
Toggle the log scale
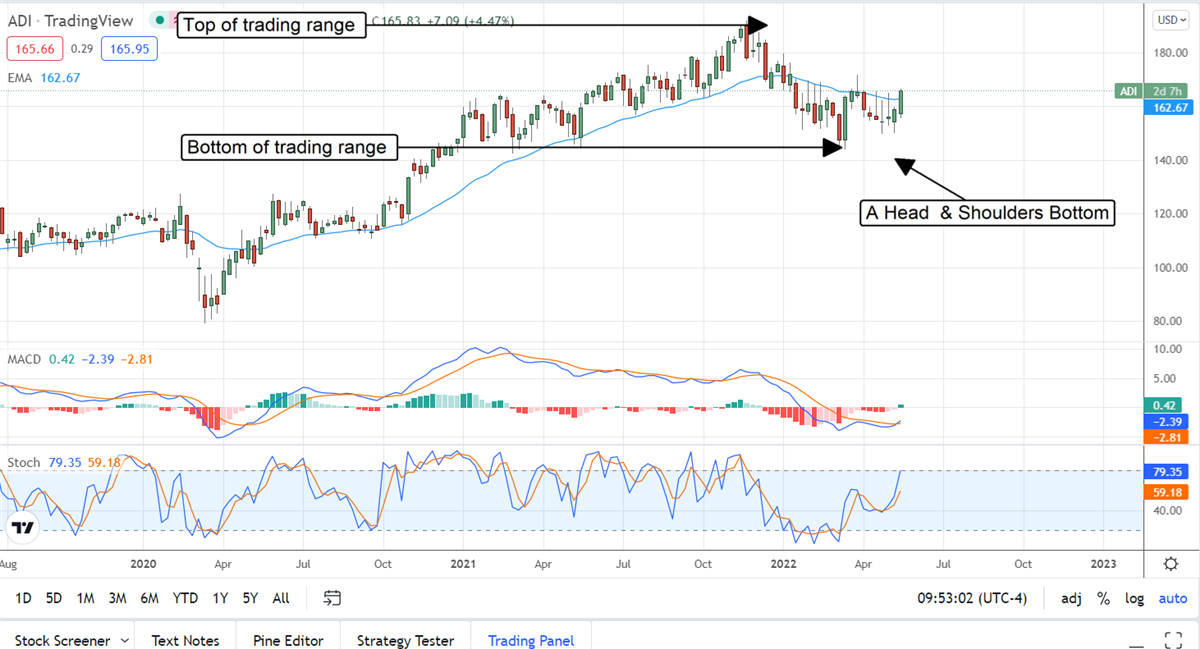pos(1134,598)
